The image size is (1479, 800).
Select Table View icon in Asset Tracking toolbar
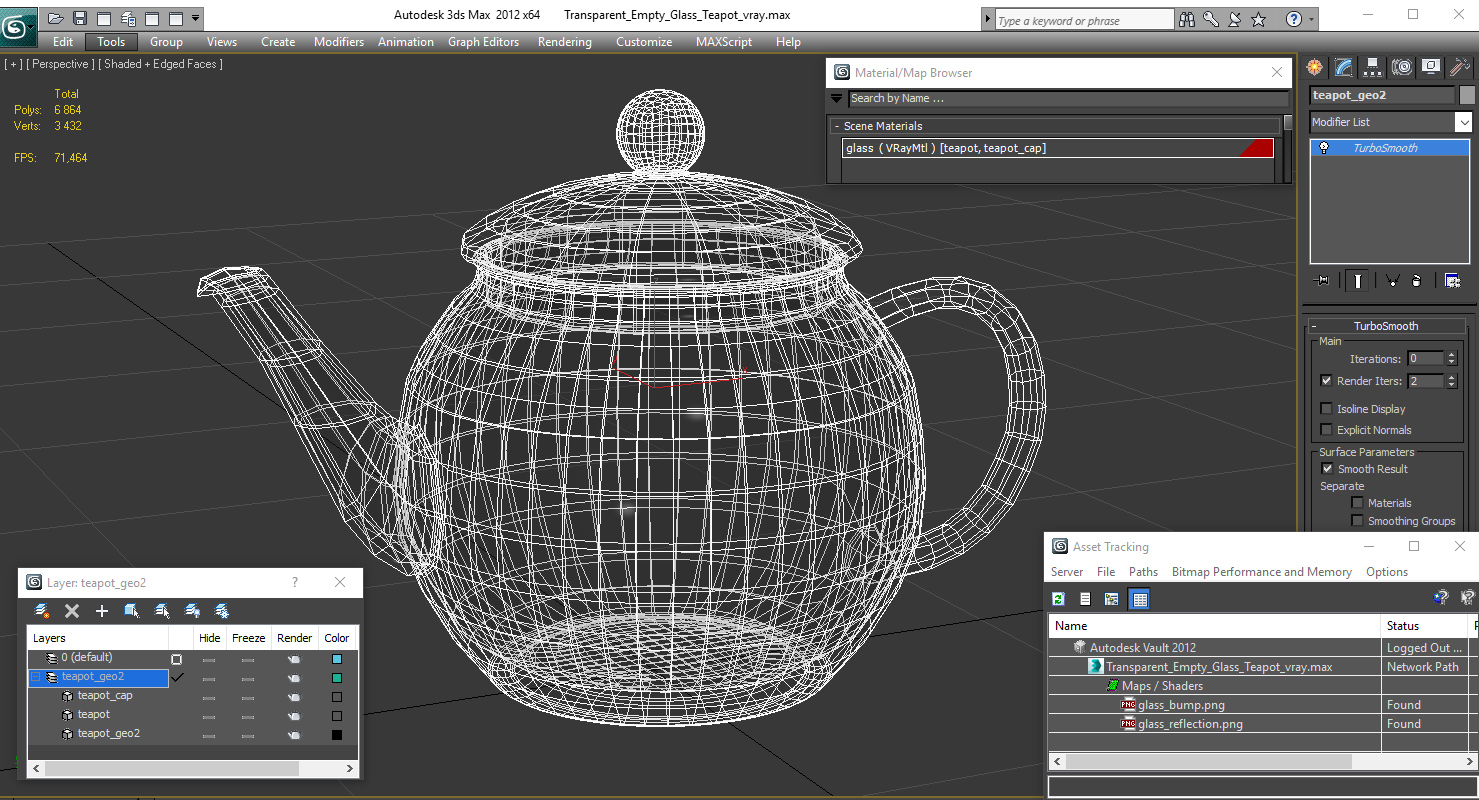coord(1139,599)
